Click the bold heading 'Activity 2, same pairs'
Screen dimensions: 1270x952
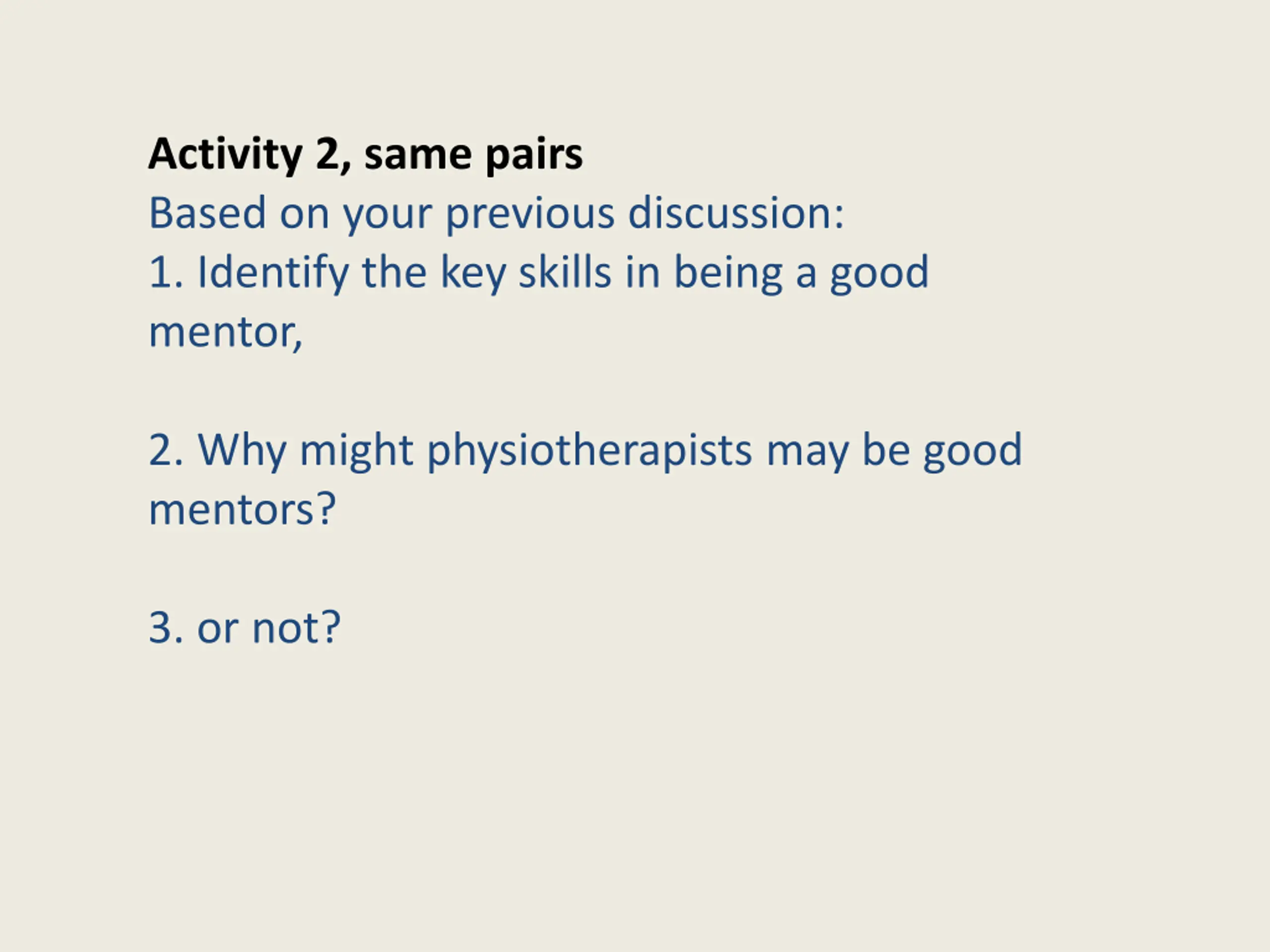tap(366, 155)
